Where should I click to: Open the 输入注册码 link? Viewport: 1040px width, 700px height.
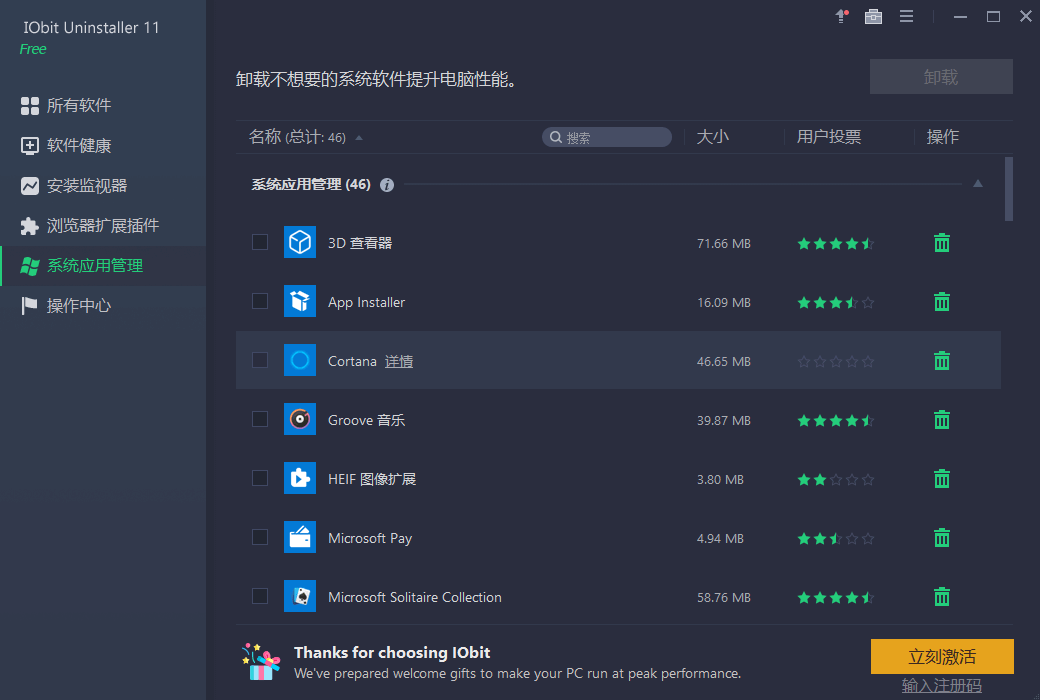941,685
